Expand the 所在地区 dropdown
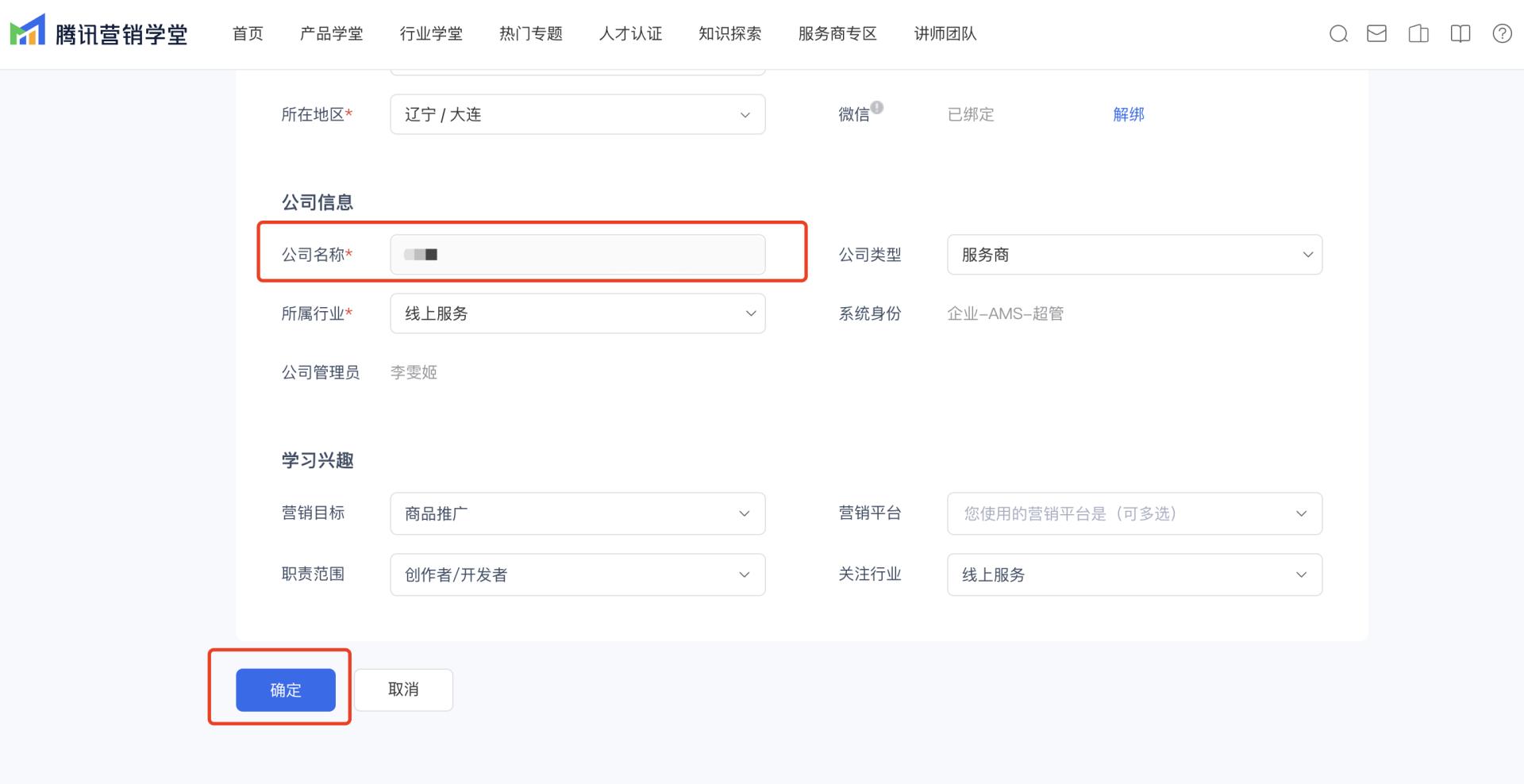Screen dimensions: 1524x784 click(x=577, y=114)
